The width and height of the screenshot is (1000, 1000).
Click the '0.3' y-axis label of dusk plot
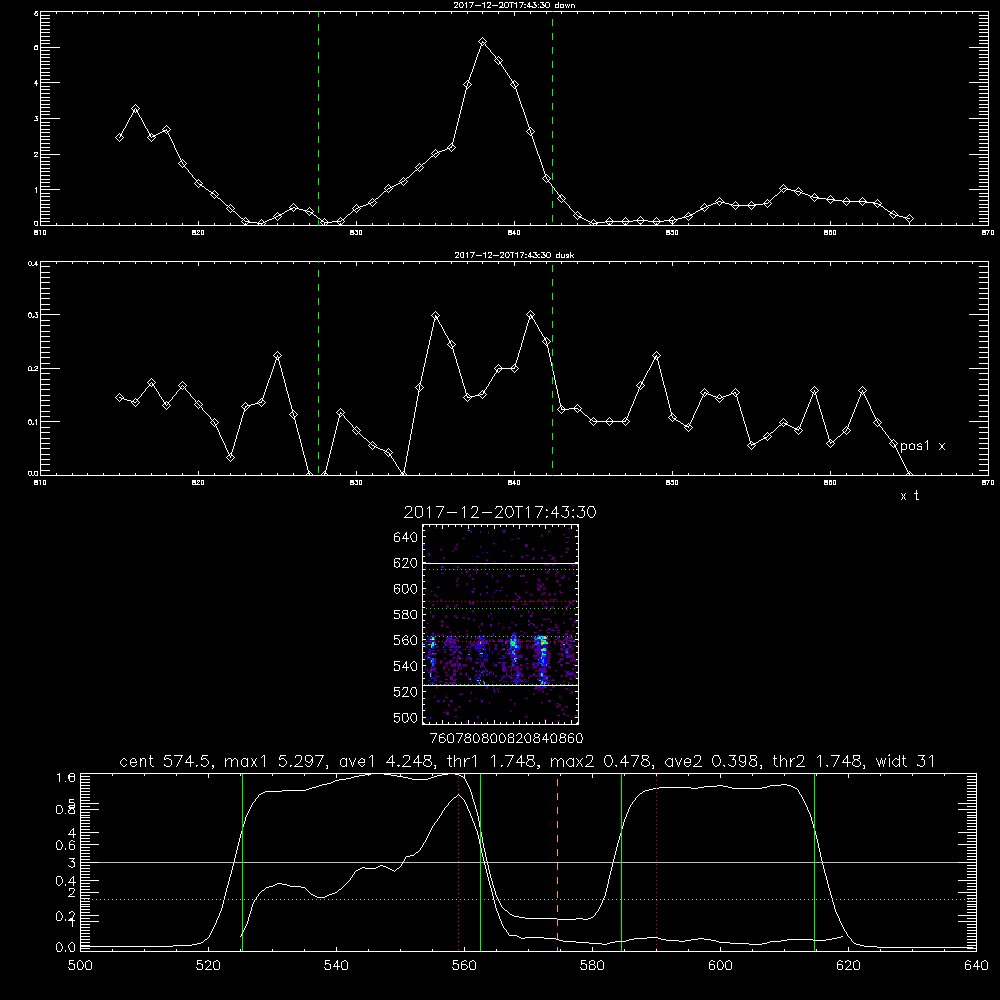coord(32,314)
